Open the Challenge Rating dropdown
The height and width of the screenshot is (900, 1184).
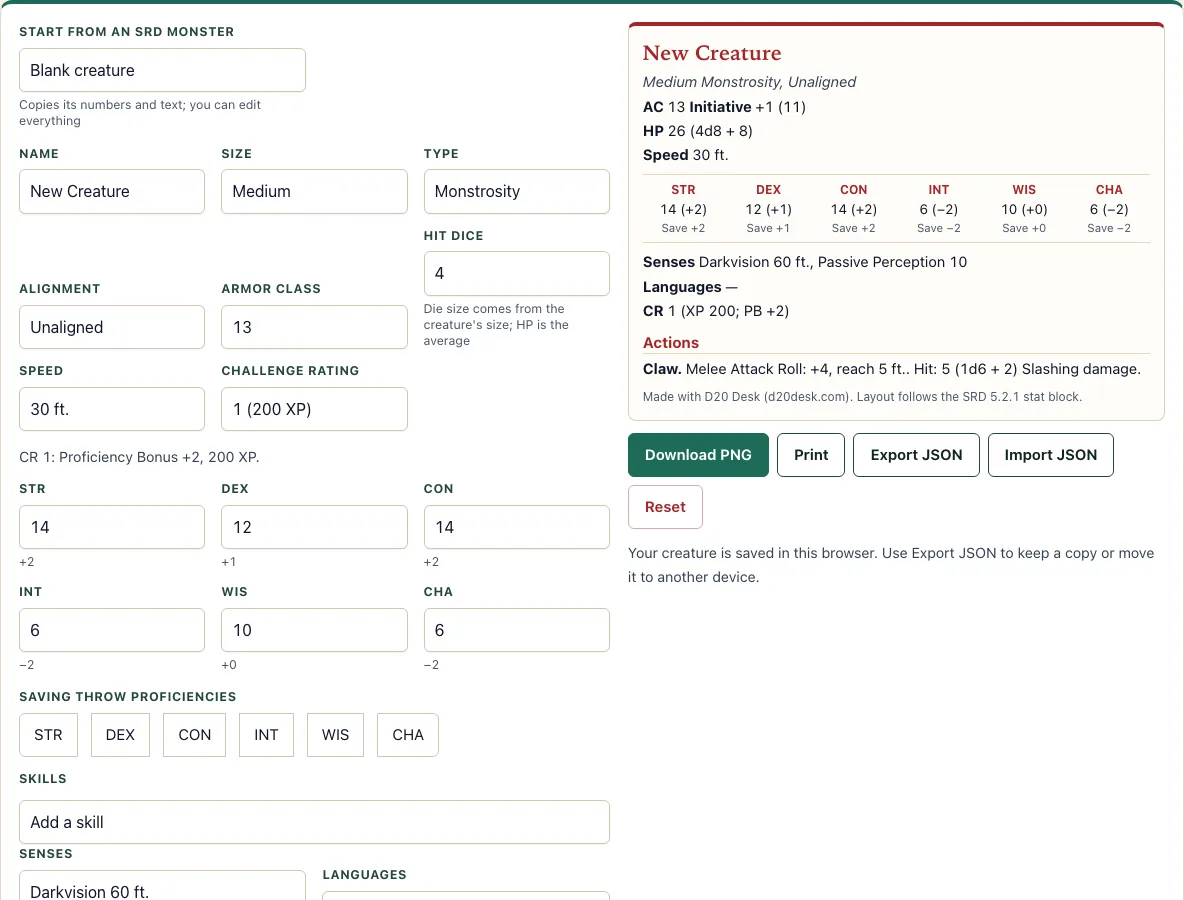coord(314,409)
